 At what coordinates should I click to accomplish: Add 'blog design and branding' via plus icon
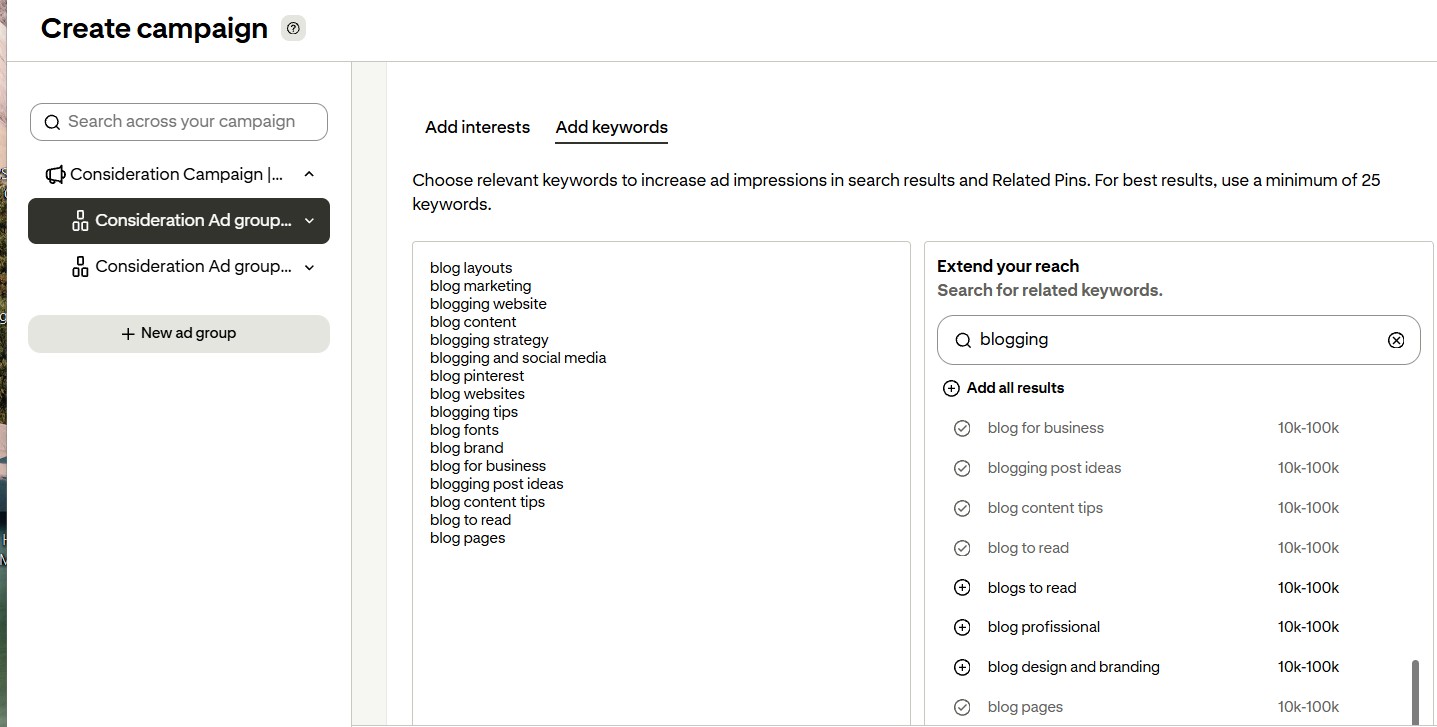pyautogui.click(x=962, y=667)
